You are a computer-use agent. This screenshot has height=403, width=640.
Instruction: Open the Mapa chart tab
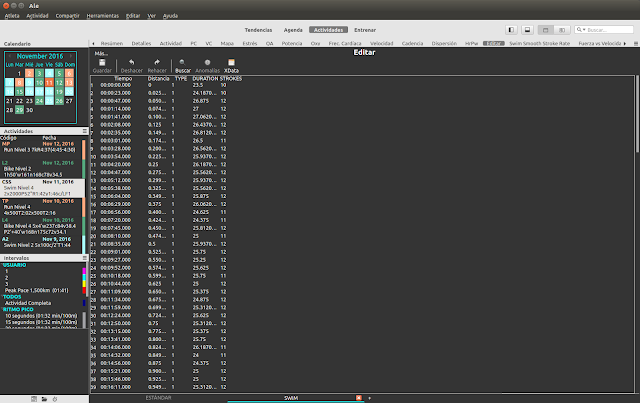[227, 43]
